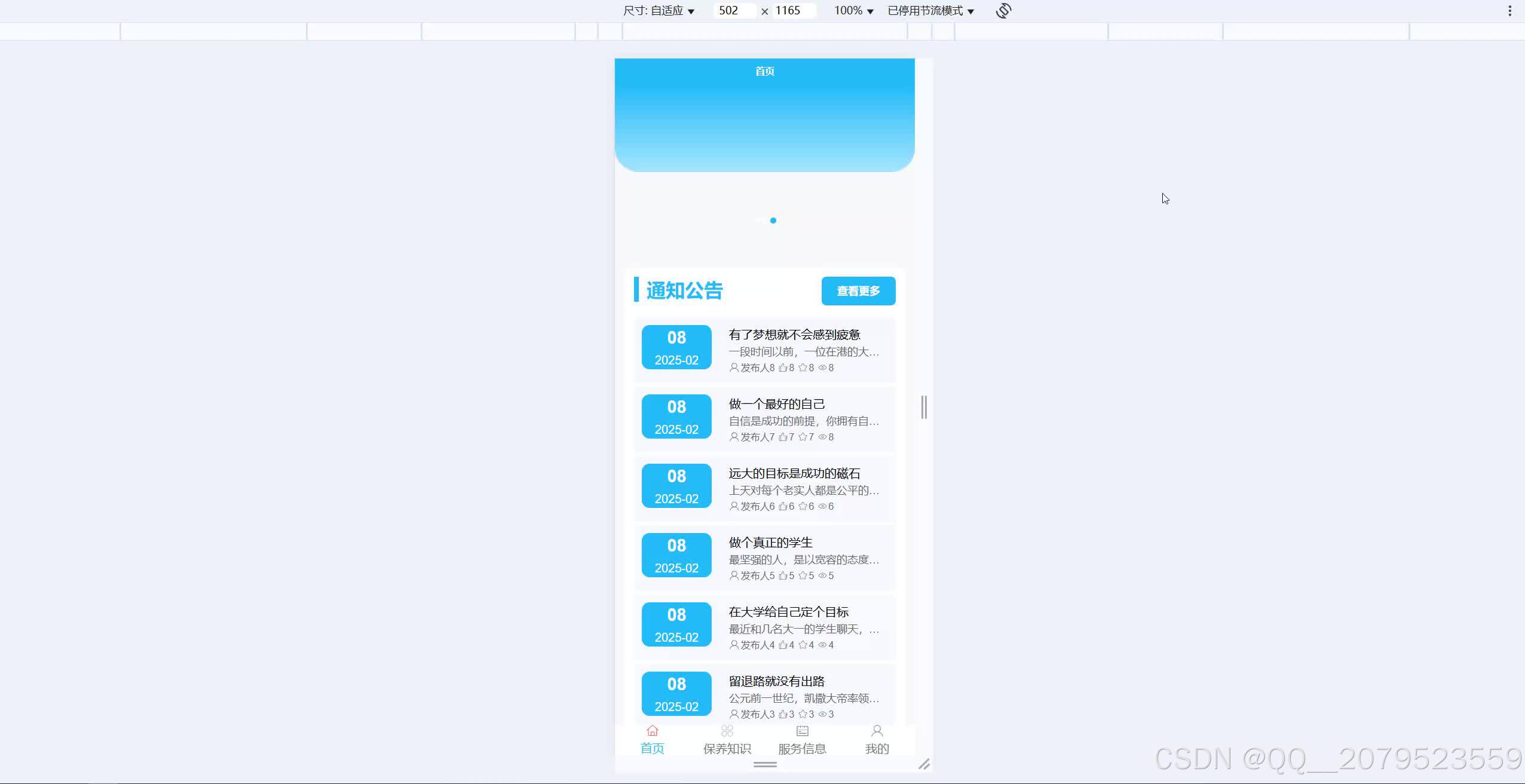Click the star icon in 发布人4 row
The image size is (1525, 784).
pos(803,645)
